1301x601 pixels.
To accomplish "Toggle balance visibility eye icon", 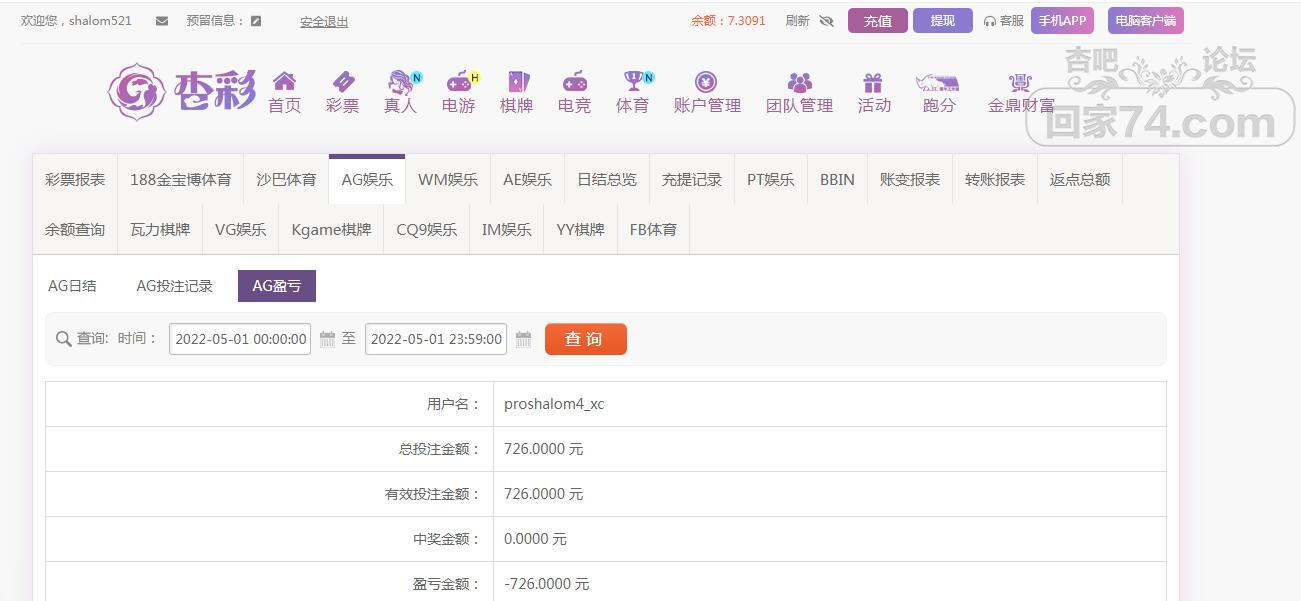I will click(x=826, y=21).
